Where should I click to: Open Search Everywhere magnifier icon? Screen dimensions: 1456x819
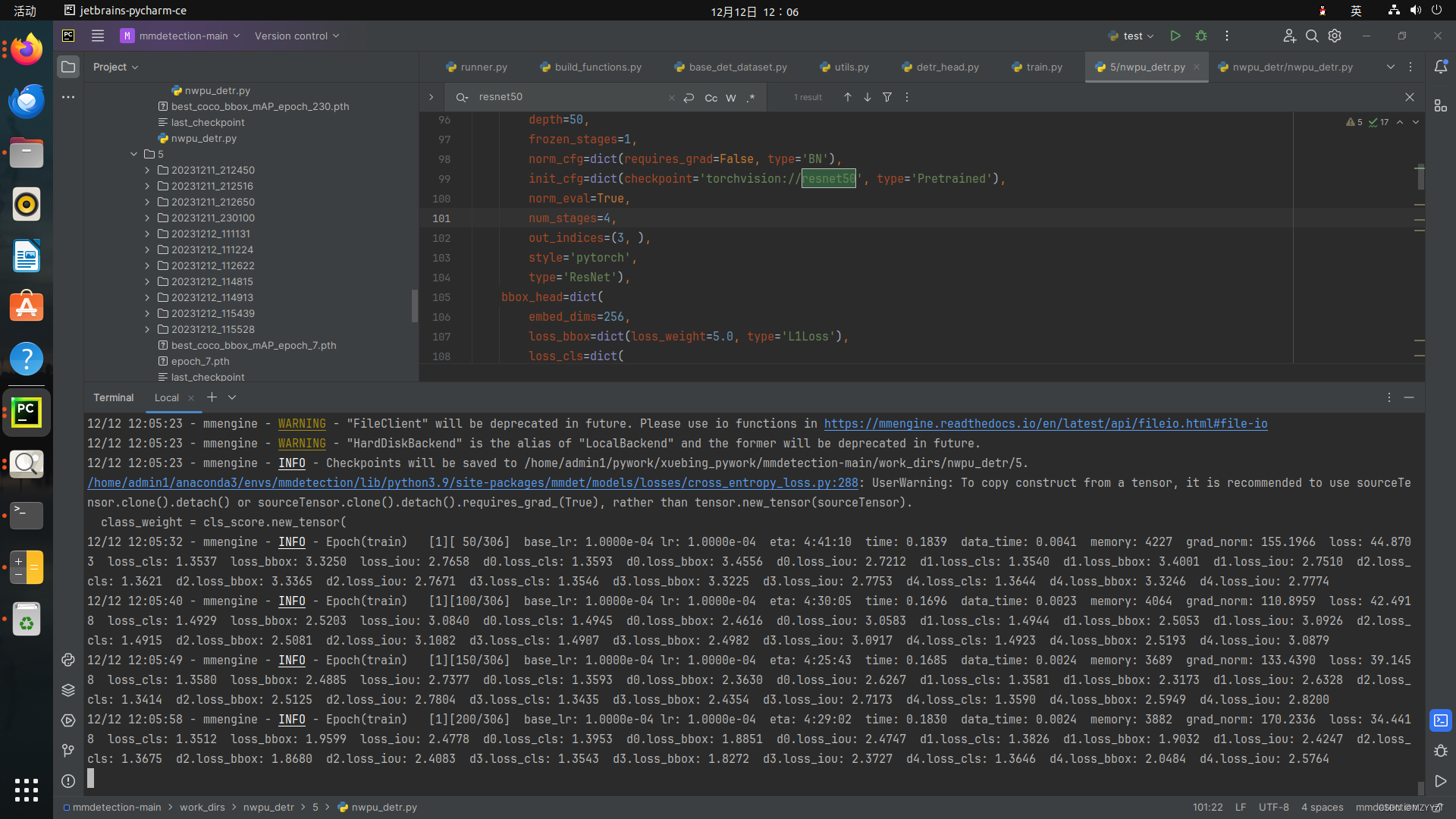(x=1312, y=36)
